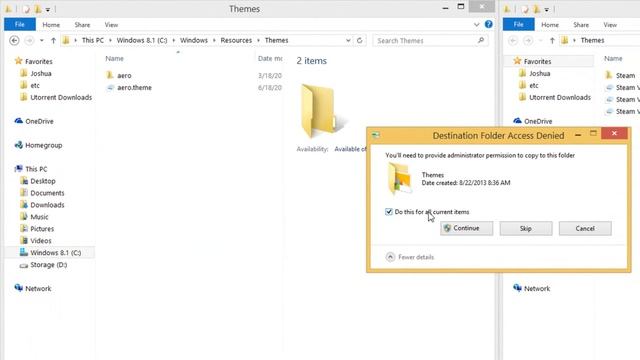Click the search magnifier in Search Themes box

[481, 40]
